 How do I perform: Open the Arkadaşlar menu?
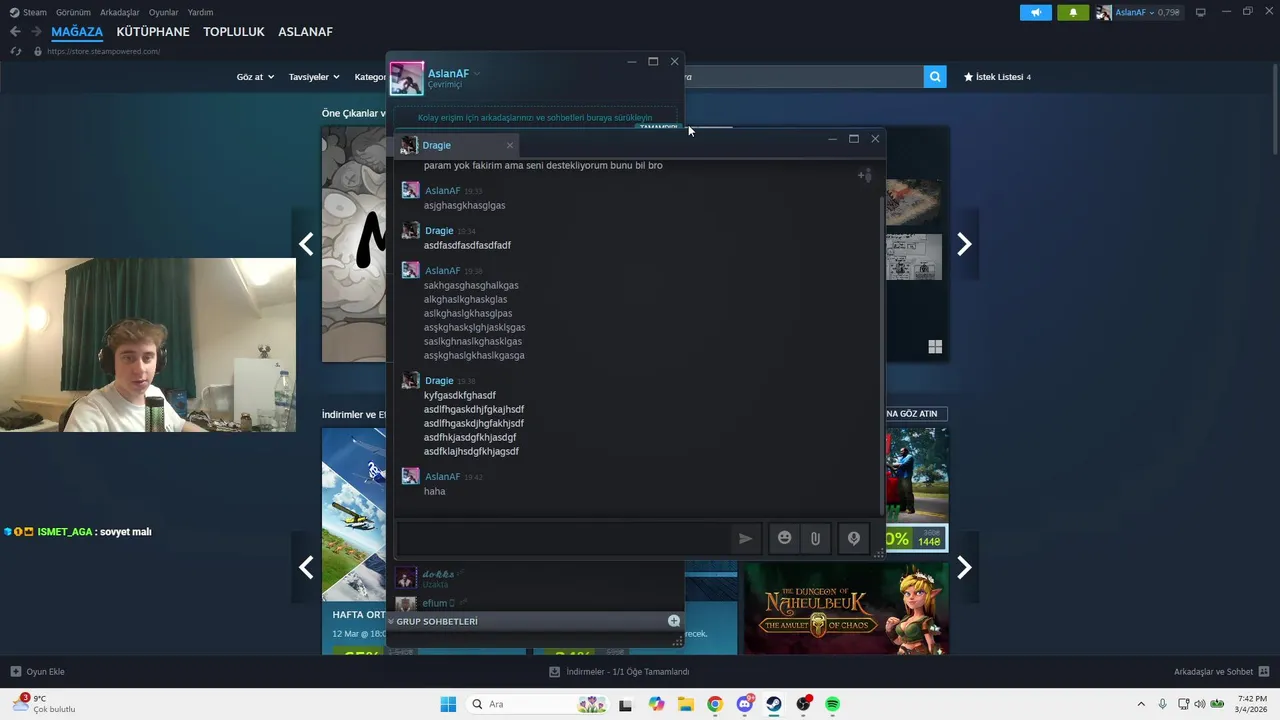coord(120,12)
